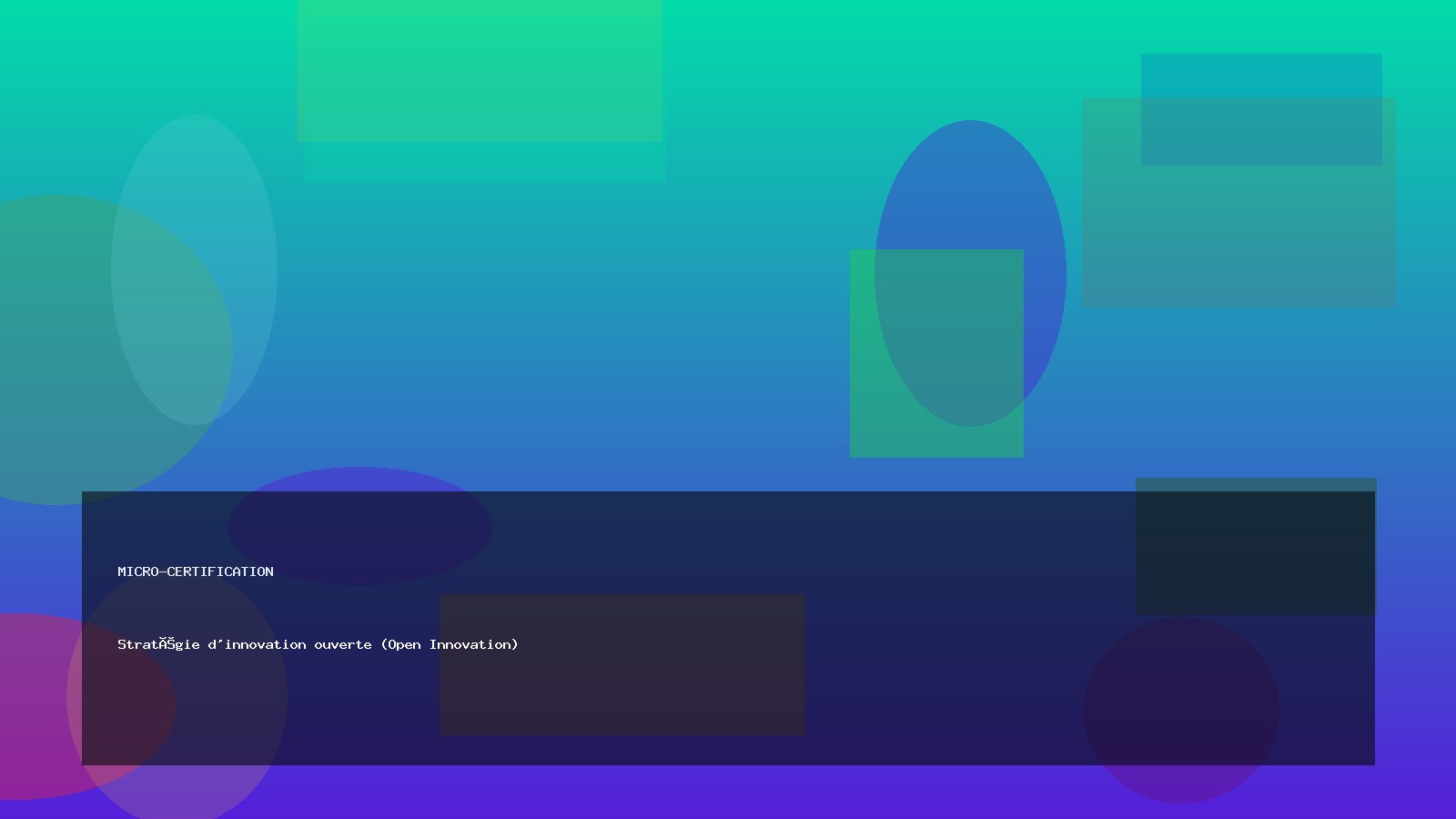Click the blue ellipse in the upper right
Screen dimensions: 1456x819
tap(970, 182)
